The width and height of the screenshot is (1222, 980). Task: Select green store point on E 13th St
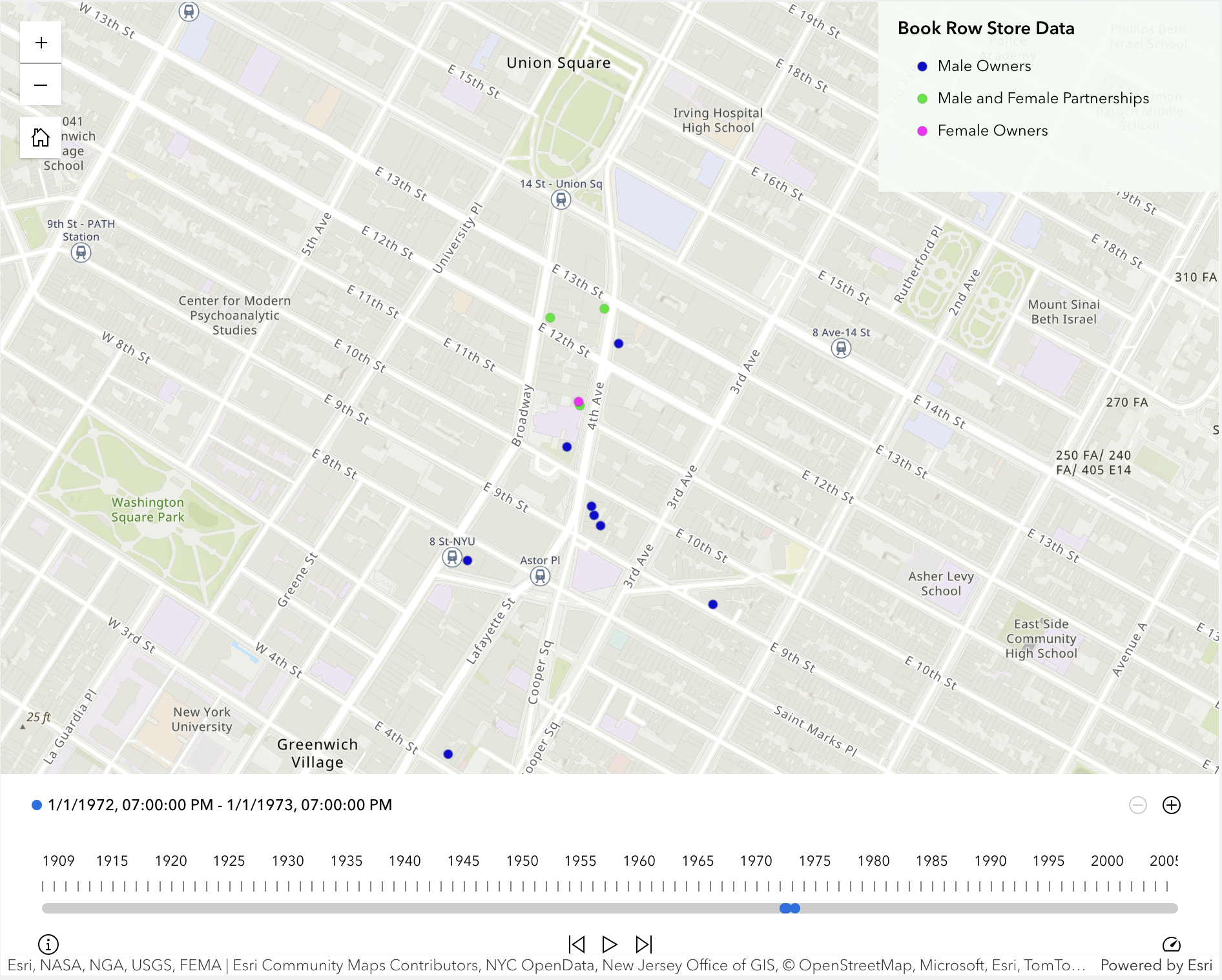click(605, 309)
